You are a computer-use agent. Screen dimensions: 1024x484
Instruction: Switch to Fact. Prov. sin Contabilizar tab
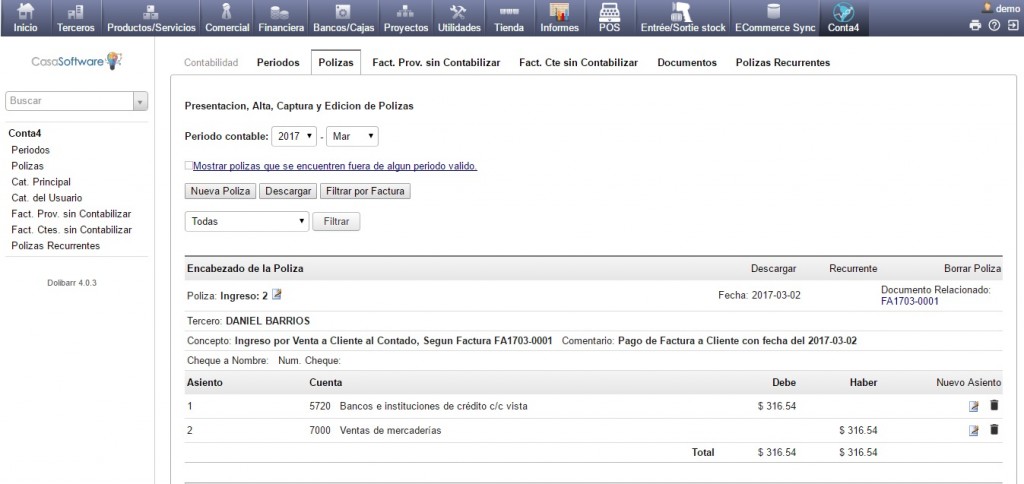point(436,63)
